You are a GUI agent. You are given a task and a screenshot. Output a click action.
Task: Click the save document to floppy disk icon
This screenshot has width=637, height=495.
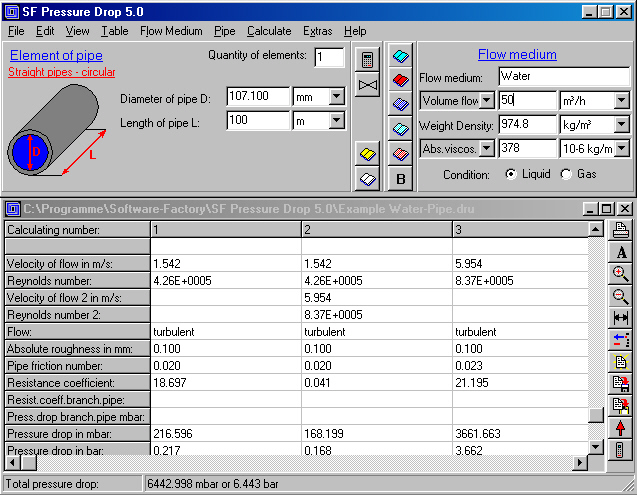coord(620,383)
